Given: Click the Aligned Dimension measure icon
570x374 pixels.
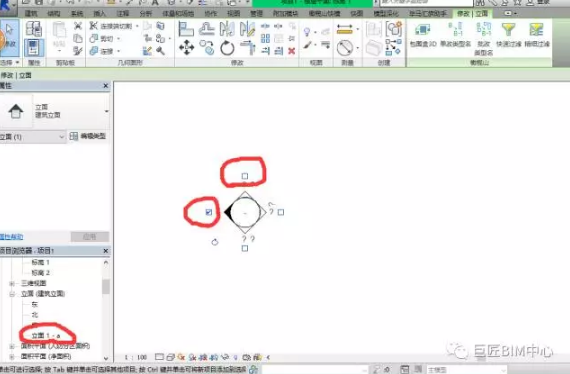Looking at the screenshot, I should [x=344, y=29].
